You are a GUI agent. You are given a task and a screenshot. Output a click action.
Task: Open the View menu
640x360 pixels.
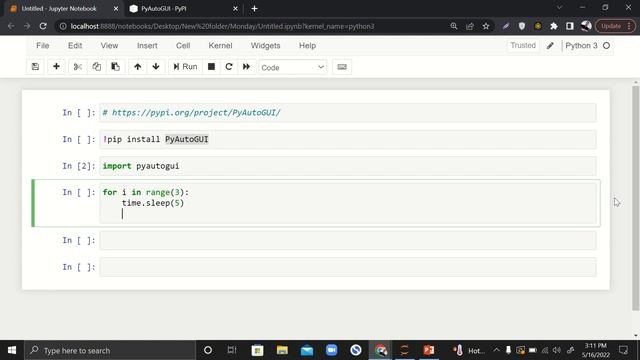click(109, 46)
